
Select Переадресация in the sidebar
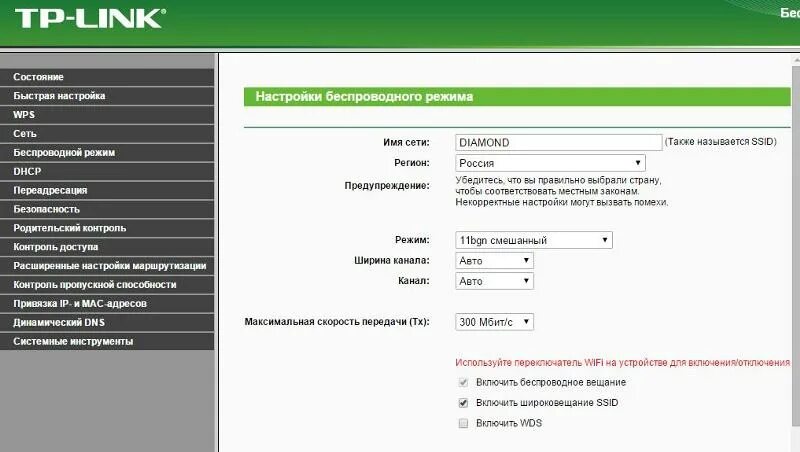107,190
